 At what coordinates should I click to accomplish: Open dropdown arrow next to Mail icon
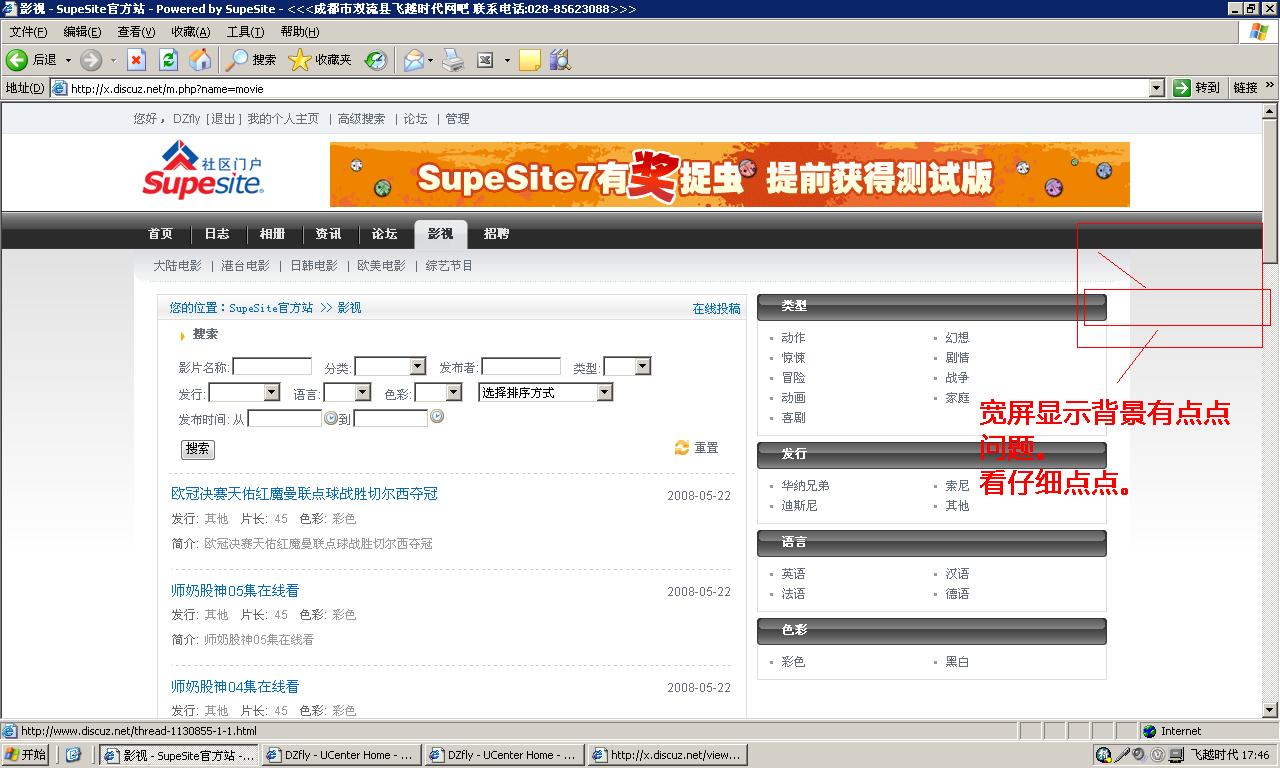[x=431, y=60]
